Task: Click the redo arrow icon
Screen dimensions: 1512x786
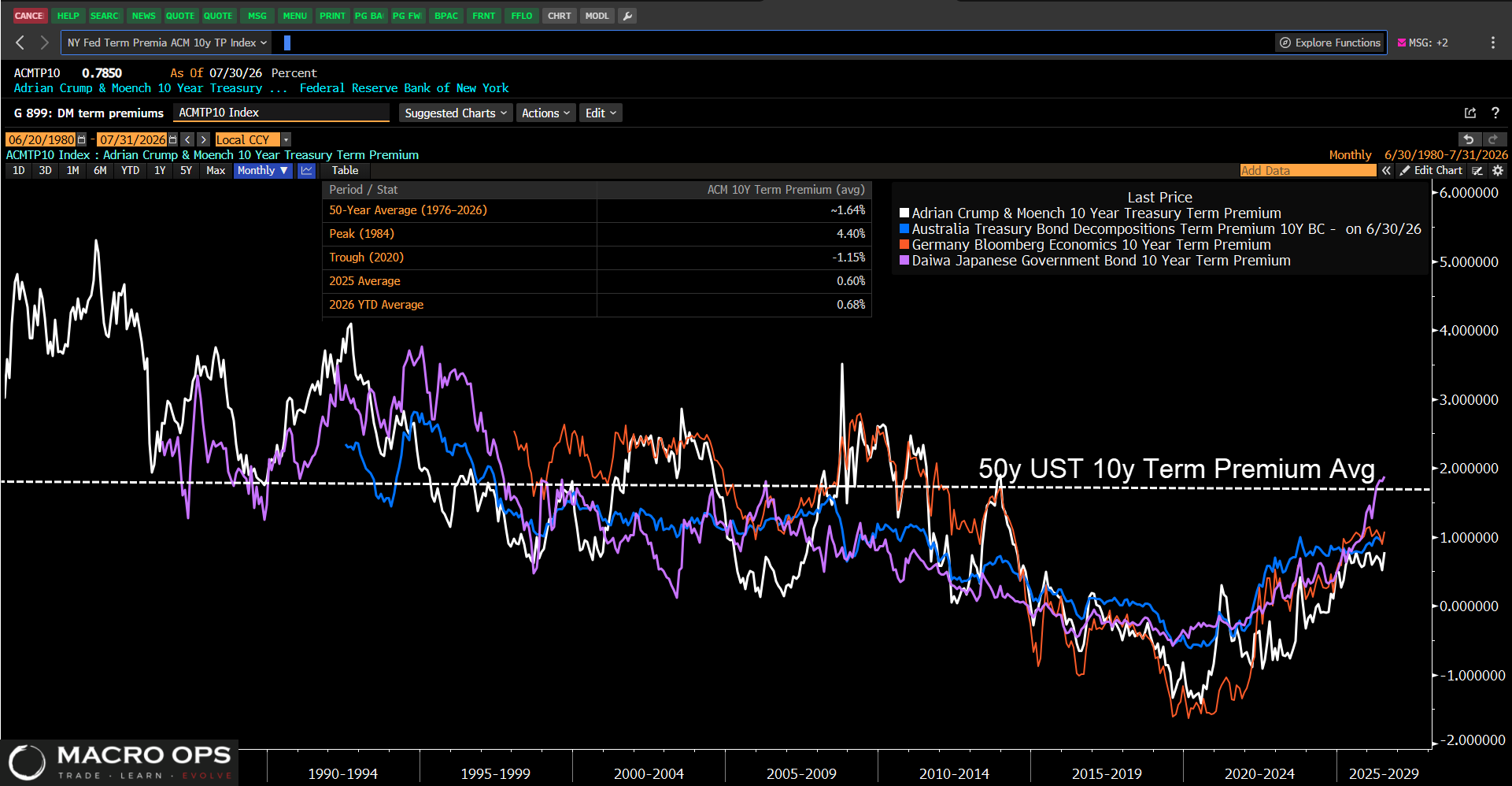Action: pyautogui.click(x=1493, y=139)
